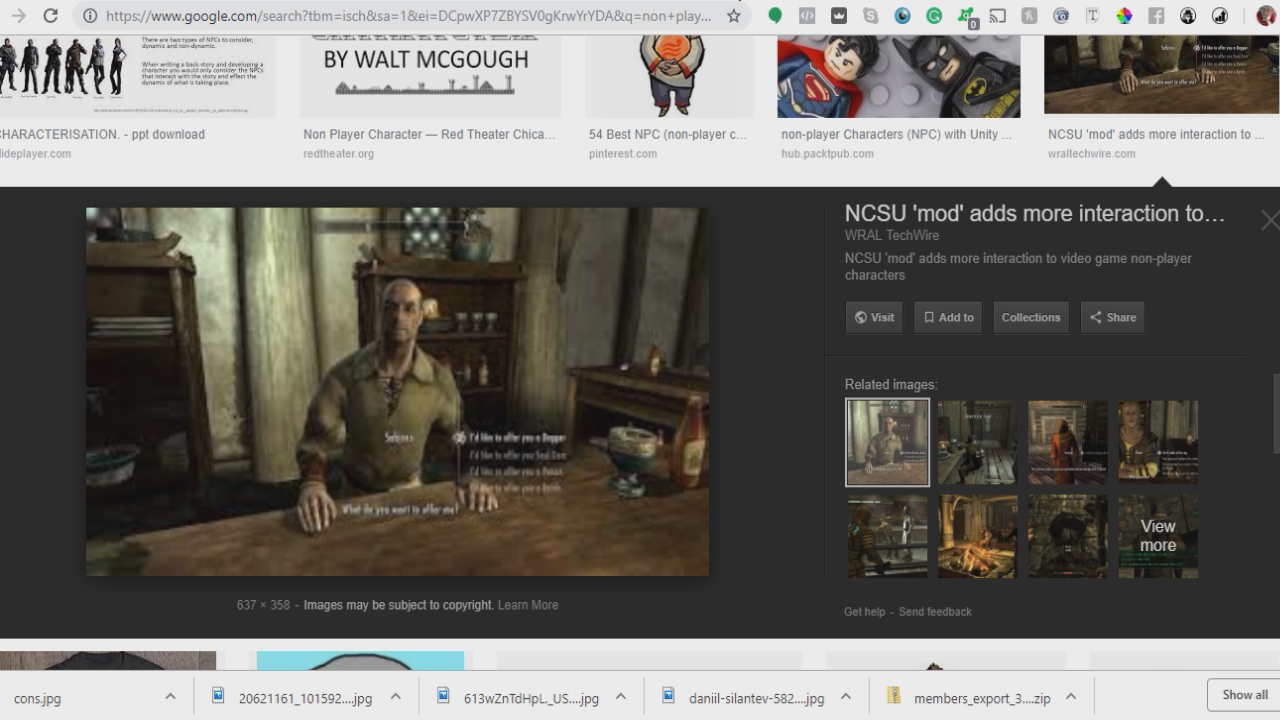Image resolution: width=1280 pixels, height=720 pixels.
Task: Reload the page
Action: click(x=50, y=16)
